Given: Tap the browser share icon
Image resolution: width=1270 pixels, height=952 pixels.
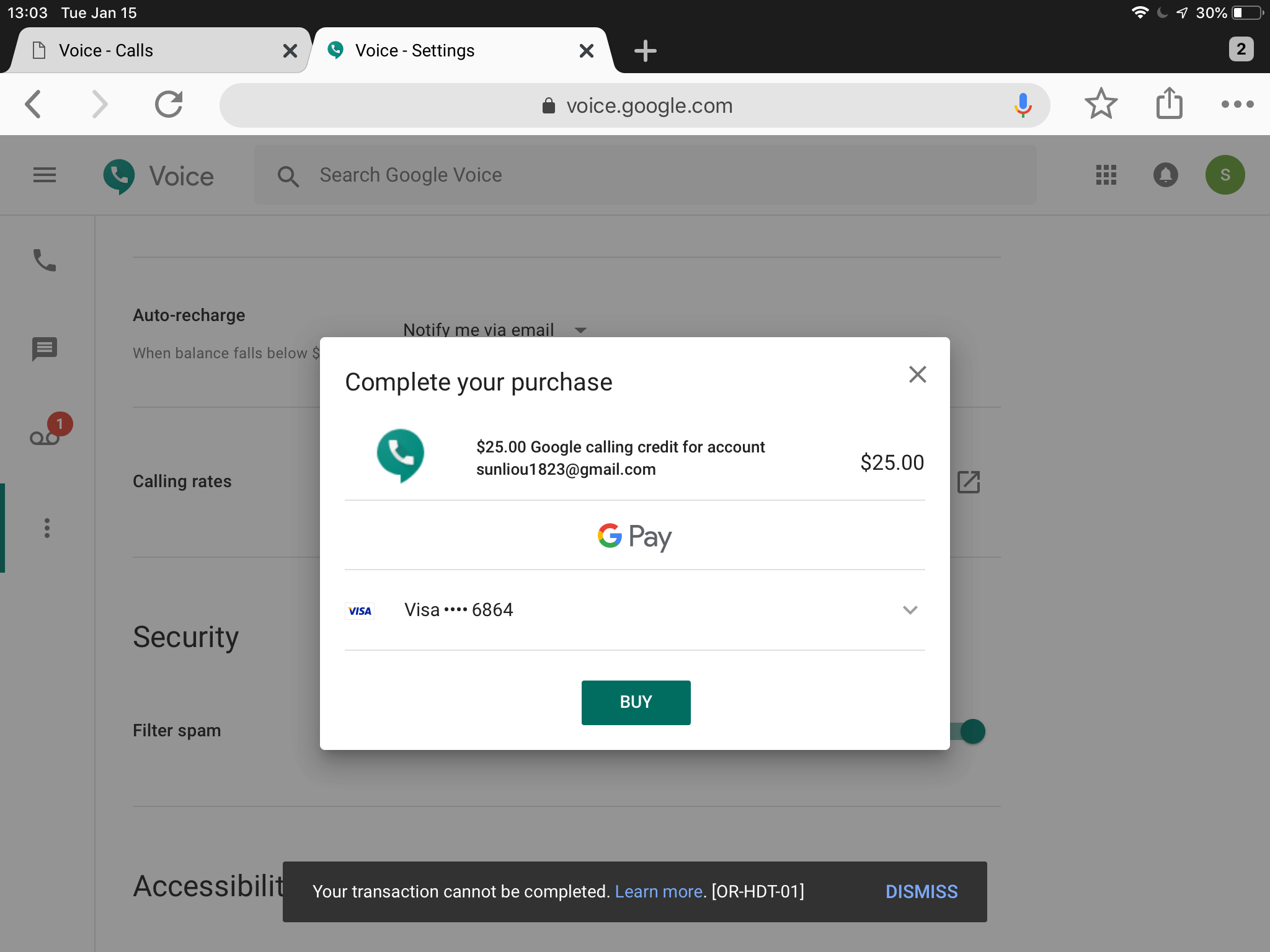Looking at the screenshot, I should [1169, 104].
